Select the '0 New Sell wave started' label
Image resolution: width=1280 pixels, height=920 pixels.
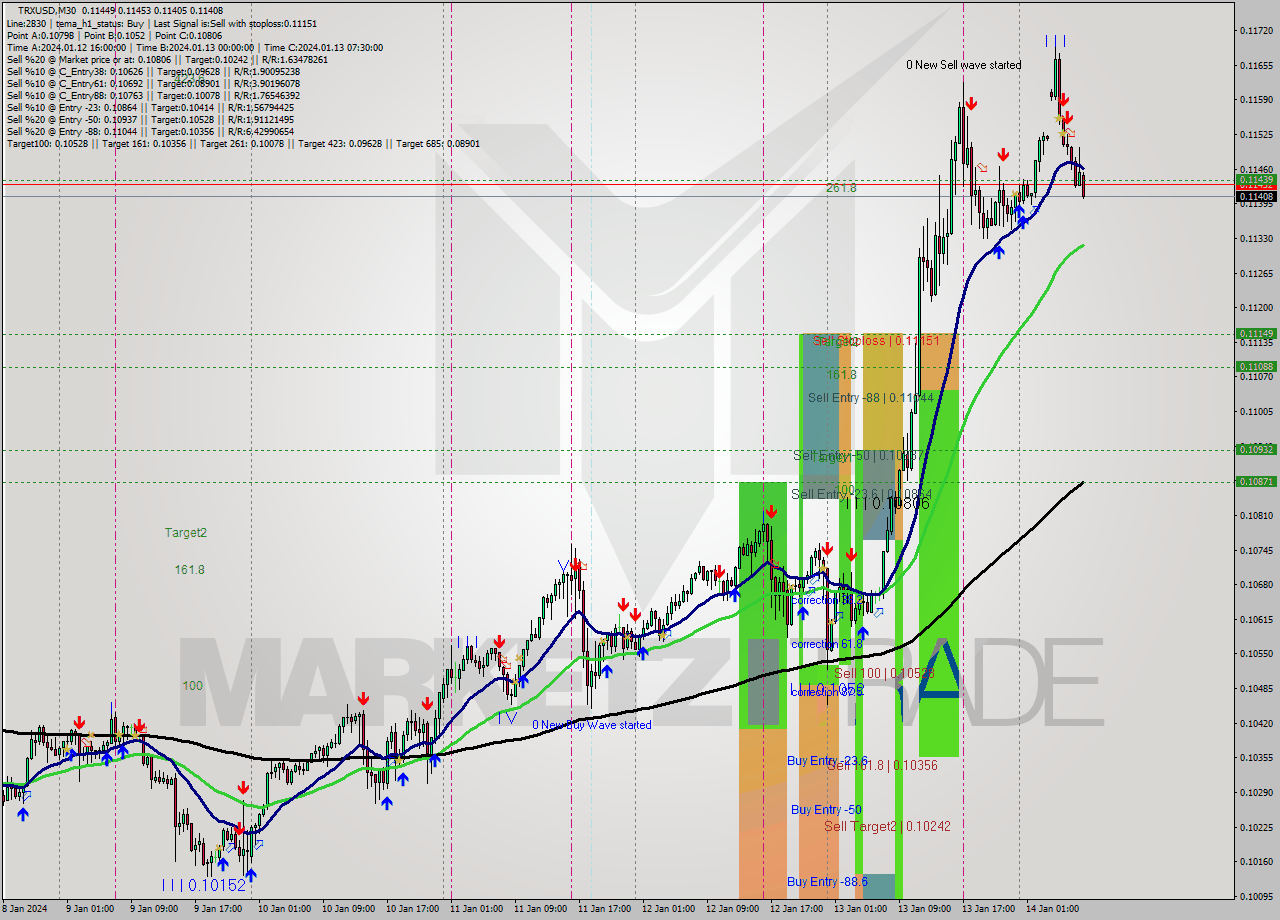click(x=964, y=65)
